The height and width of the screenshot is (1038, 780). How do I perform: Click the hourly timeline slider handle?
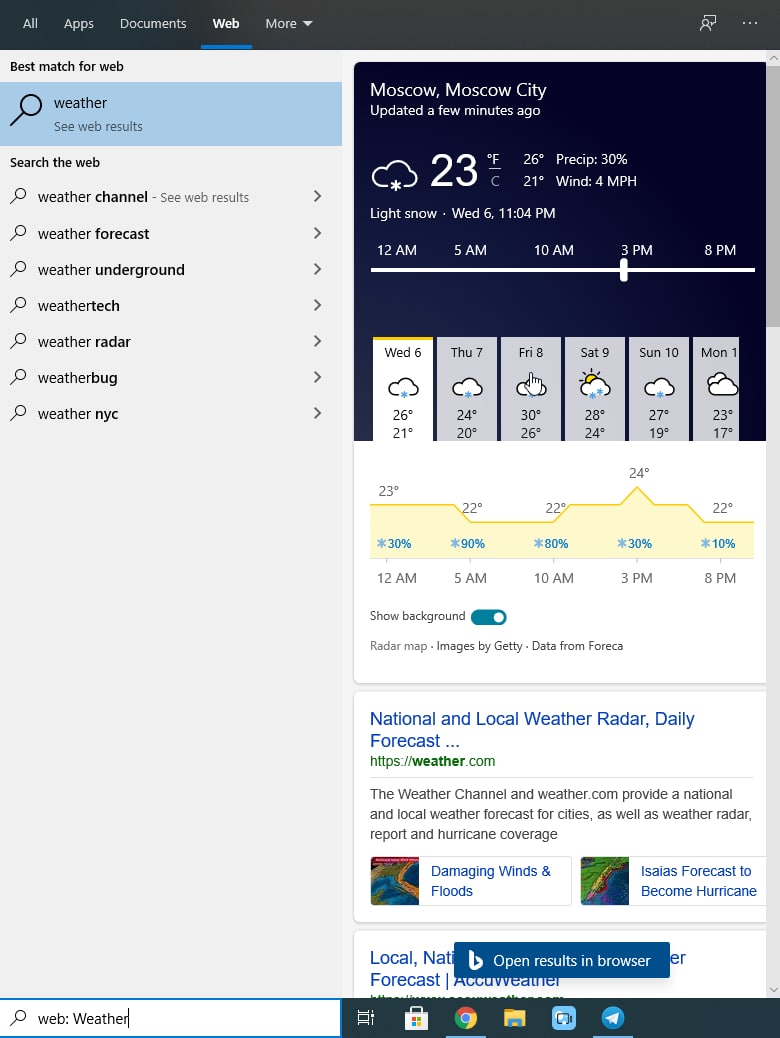(624, 269)
